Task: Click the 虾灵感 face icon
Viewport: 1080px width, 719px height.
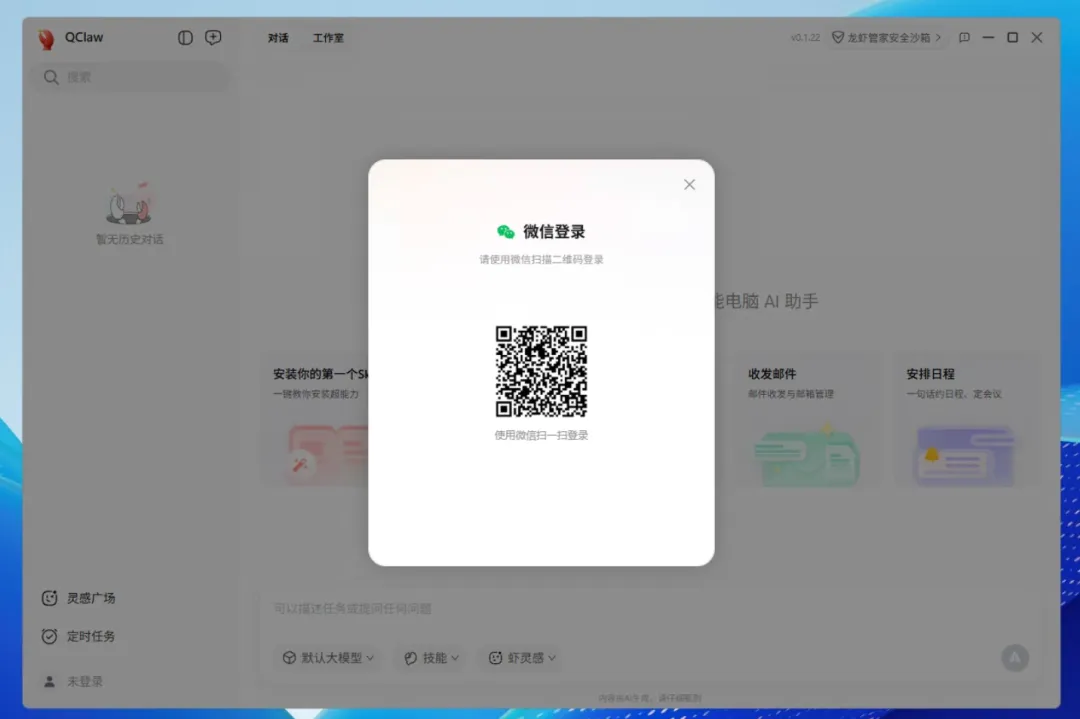Action: coord(495,658)
